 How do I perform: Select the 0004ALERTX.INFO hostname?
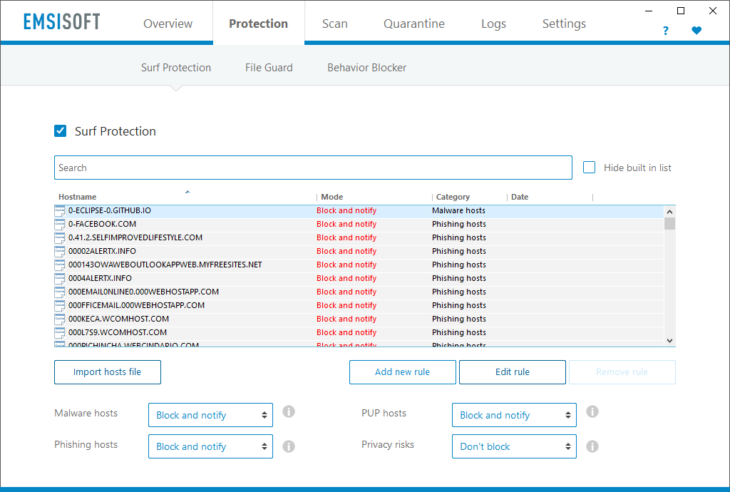coord(100,278)
